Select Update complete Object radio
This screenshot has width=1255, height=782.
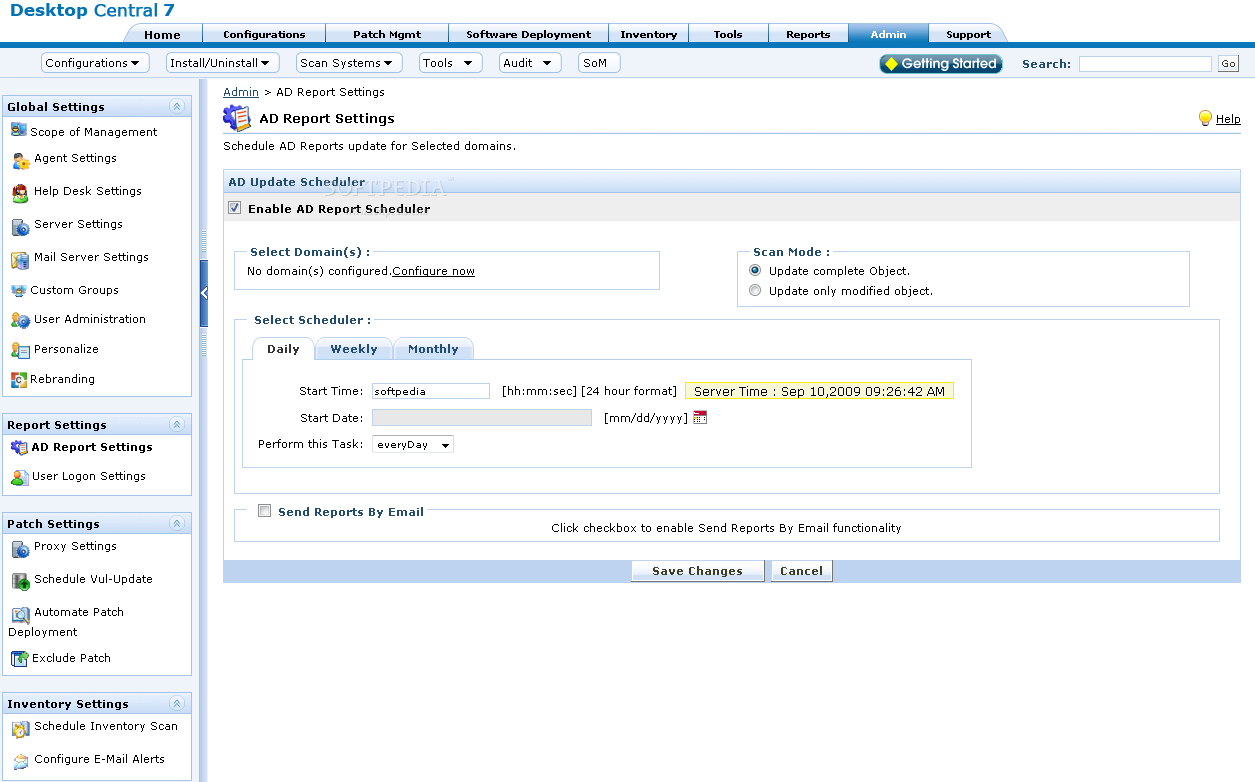(x=755, y=270)
